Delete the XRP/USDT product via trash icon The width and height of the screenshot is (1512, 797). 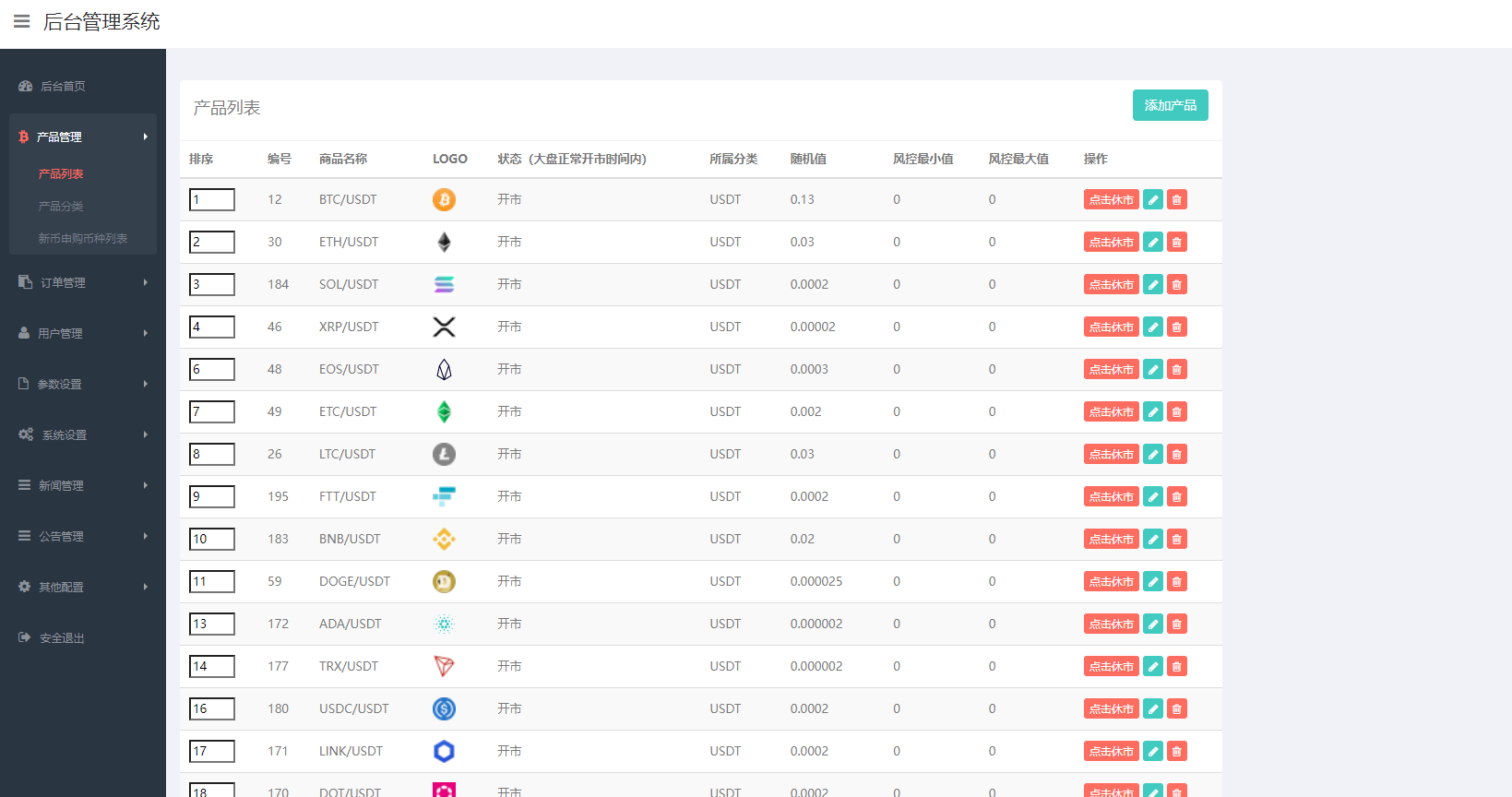click(x=1176, y=327)
